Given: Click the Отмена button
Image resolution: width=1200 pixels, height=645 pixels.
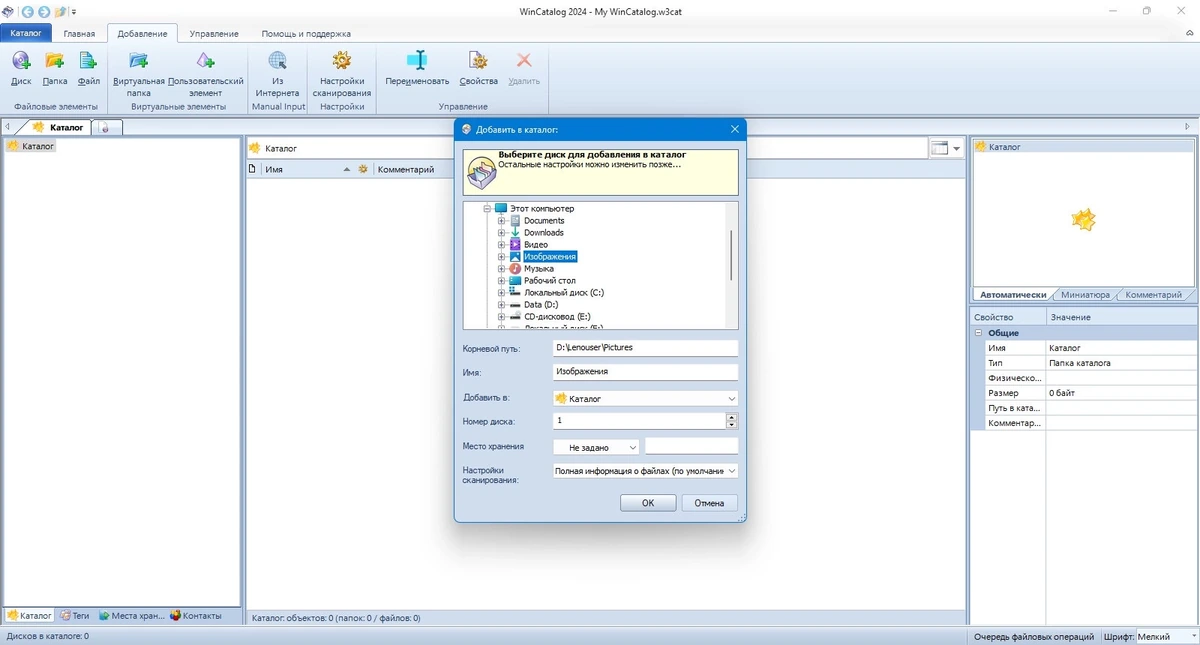Looking at the screenshot, I should [x=709, y=503].
